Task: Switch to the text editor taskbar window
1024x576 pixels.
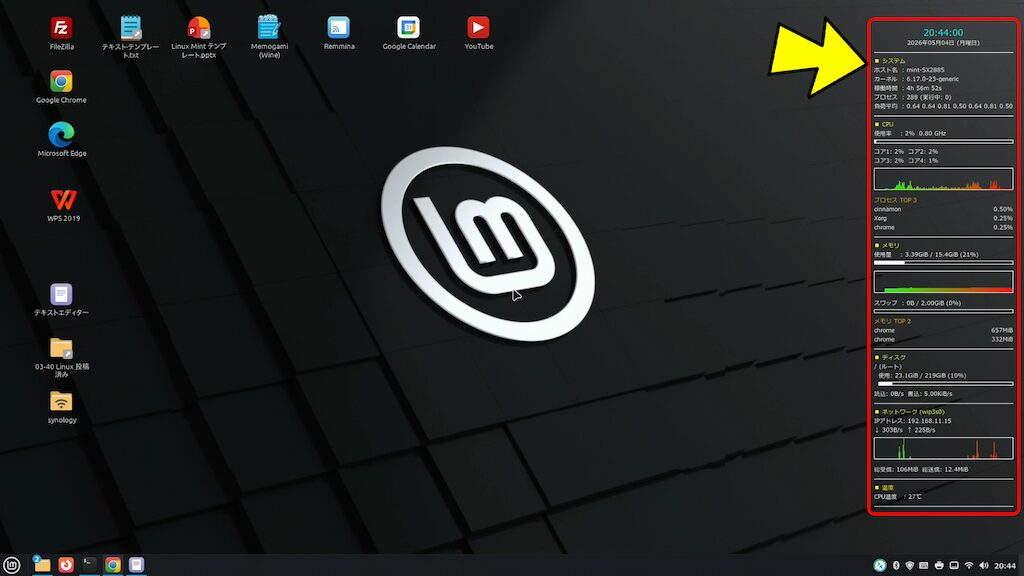Action: pos(136,565)
